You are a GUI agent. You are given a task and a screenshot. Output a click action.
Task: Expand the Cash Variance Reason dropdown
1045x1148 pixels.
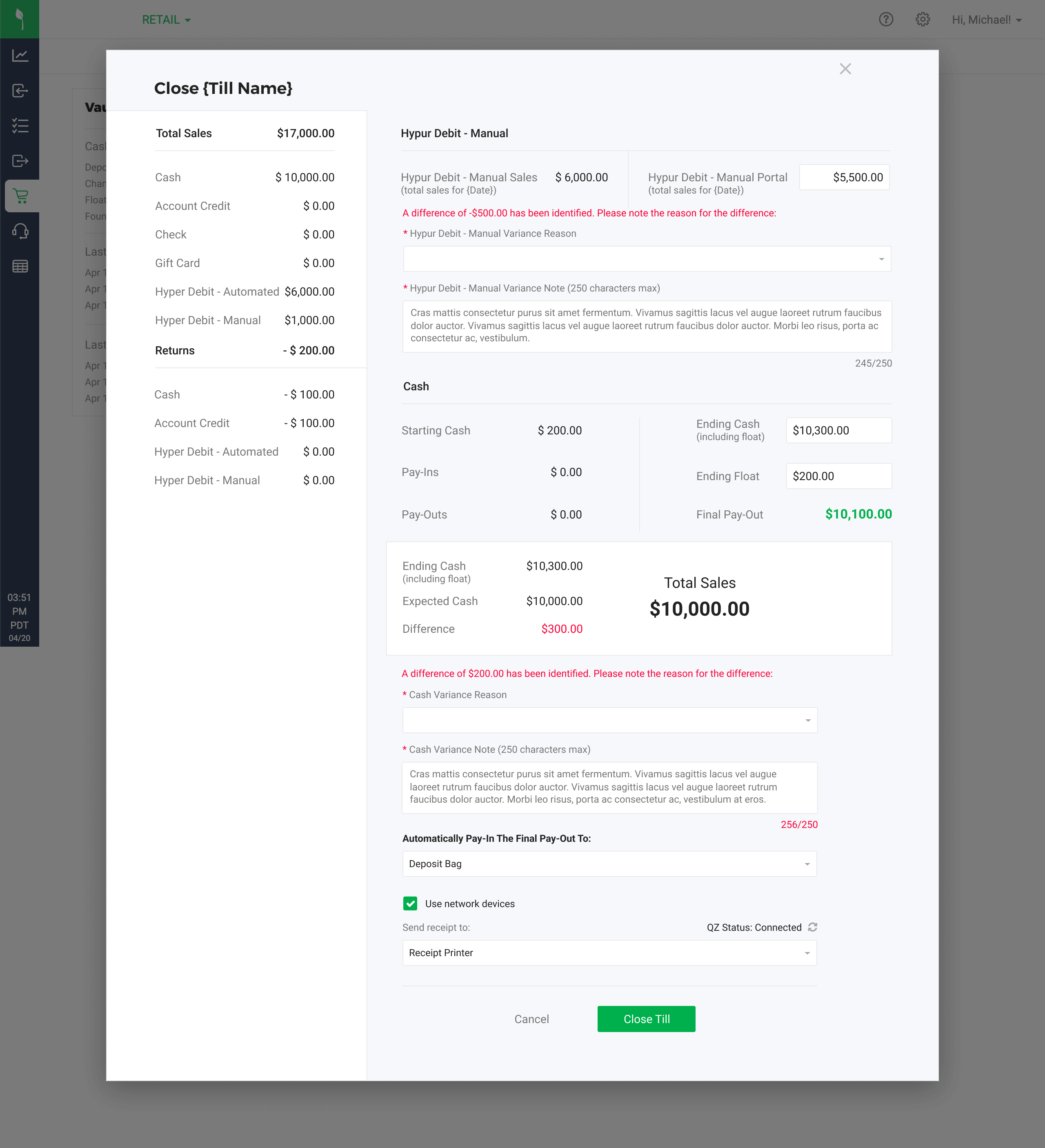(609, 720)
